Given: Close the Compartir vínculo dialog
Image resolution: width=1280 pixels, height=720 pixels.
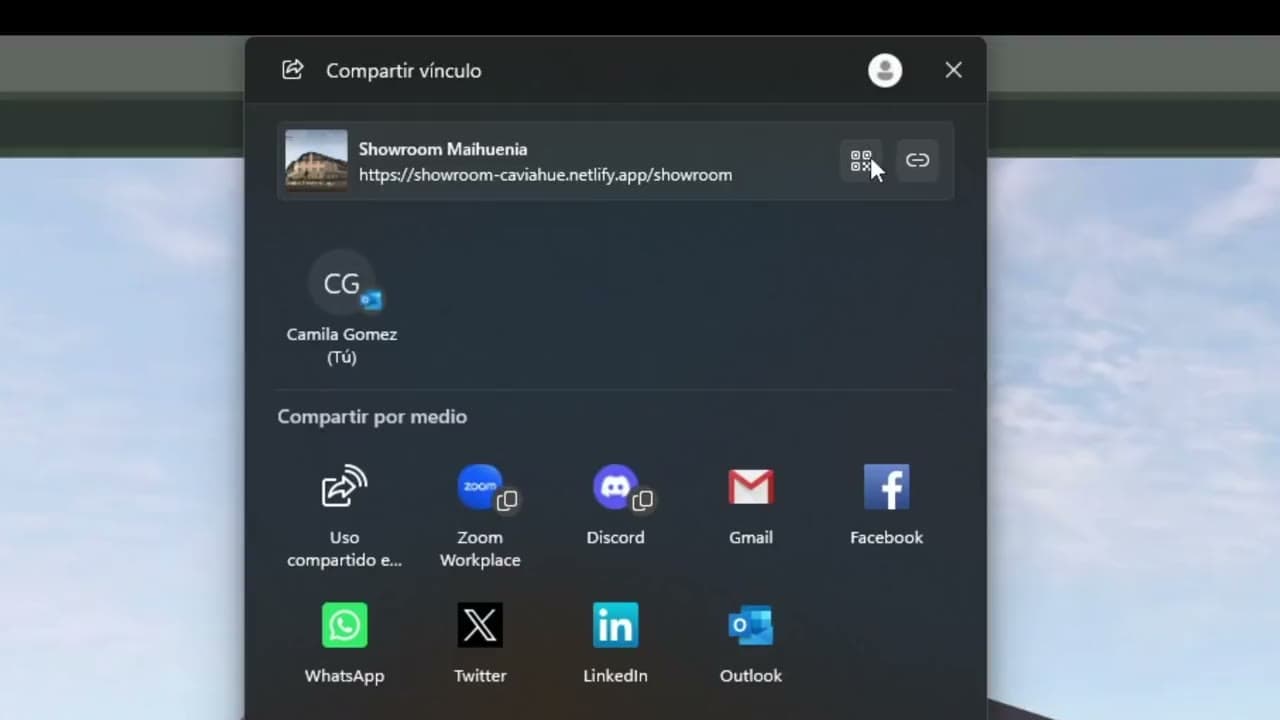Looking at the screenshot, I should tap(953, 70).
